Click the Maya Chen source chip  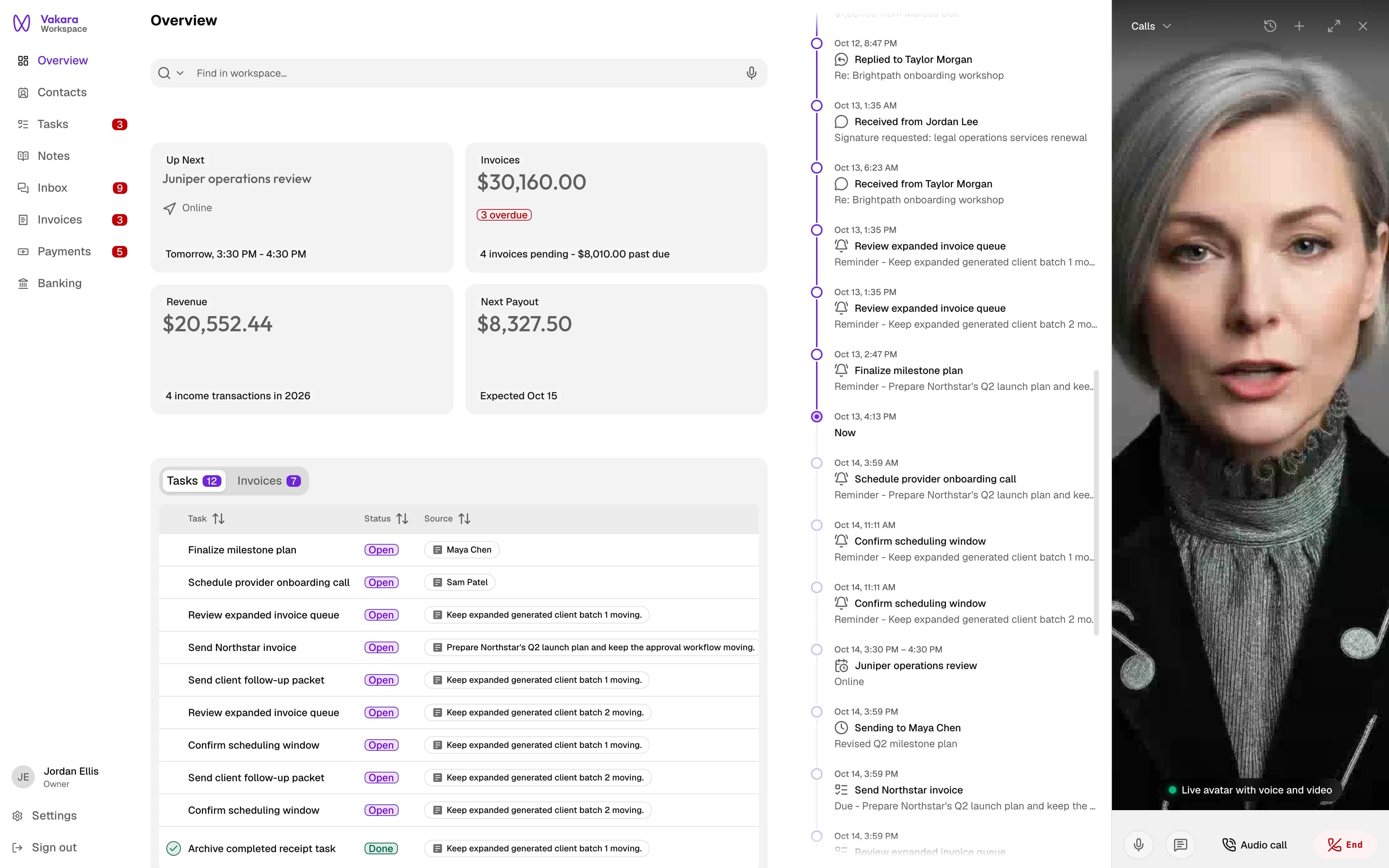click(x=462, y=549)
